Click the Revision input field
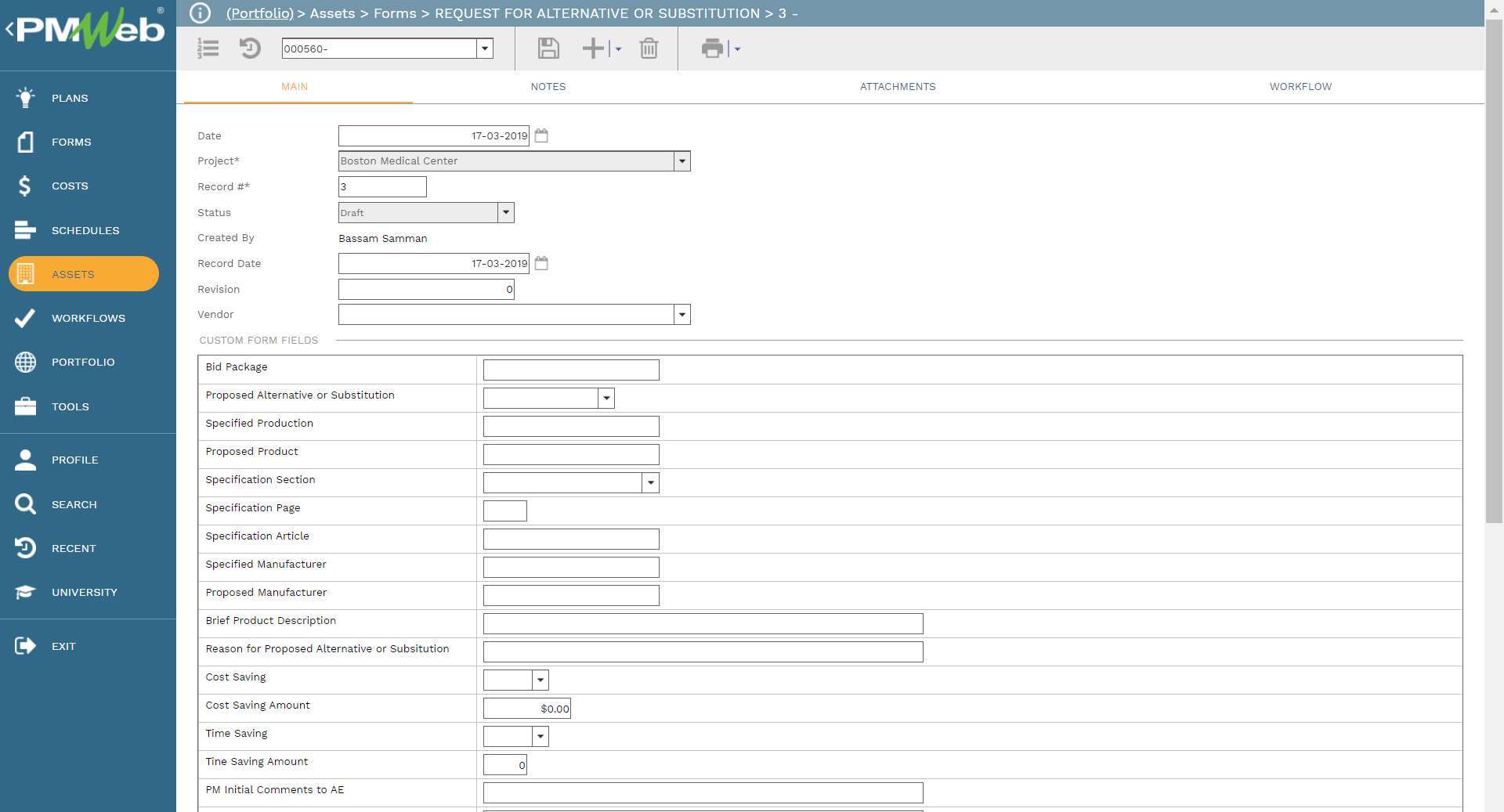 click(x=426, y=290)
